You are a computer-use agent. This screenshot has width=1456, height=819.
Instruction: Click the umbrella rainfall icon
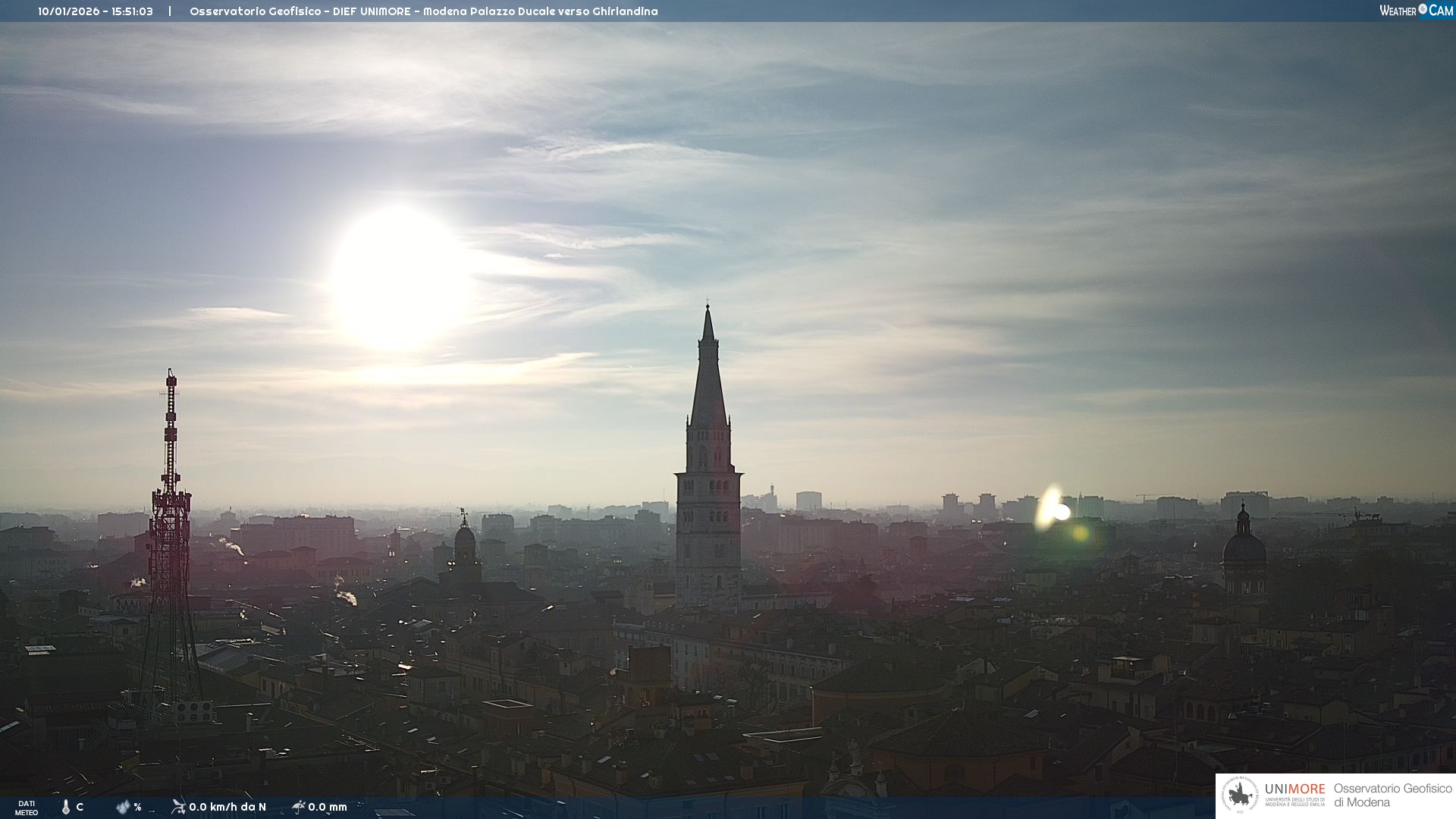(x=298, y=807)
